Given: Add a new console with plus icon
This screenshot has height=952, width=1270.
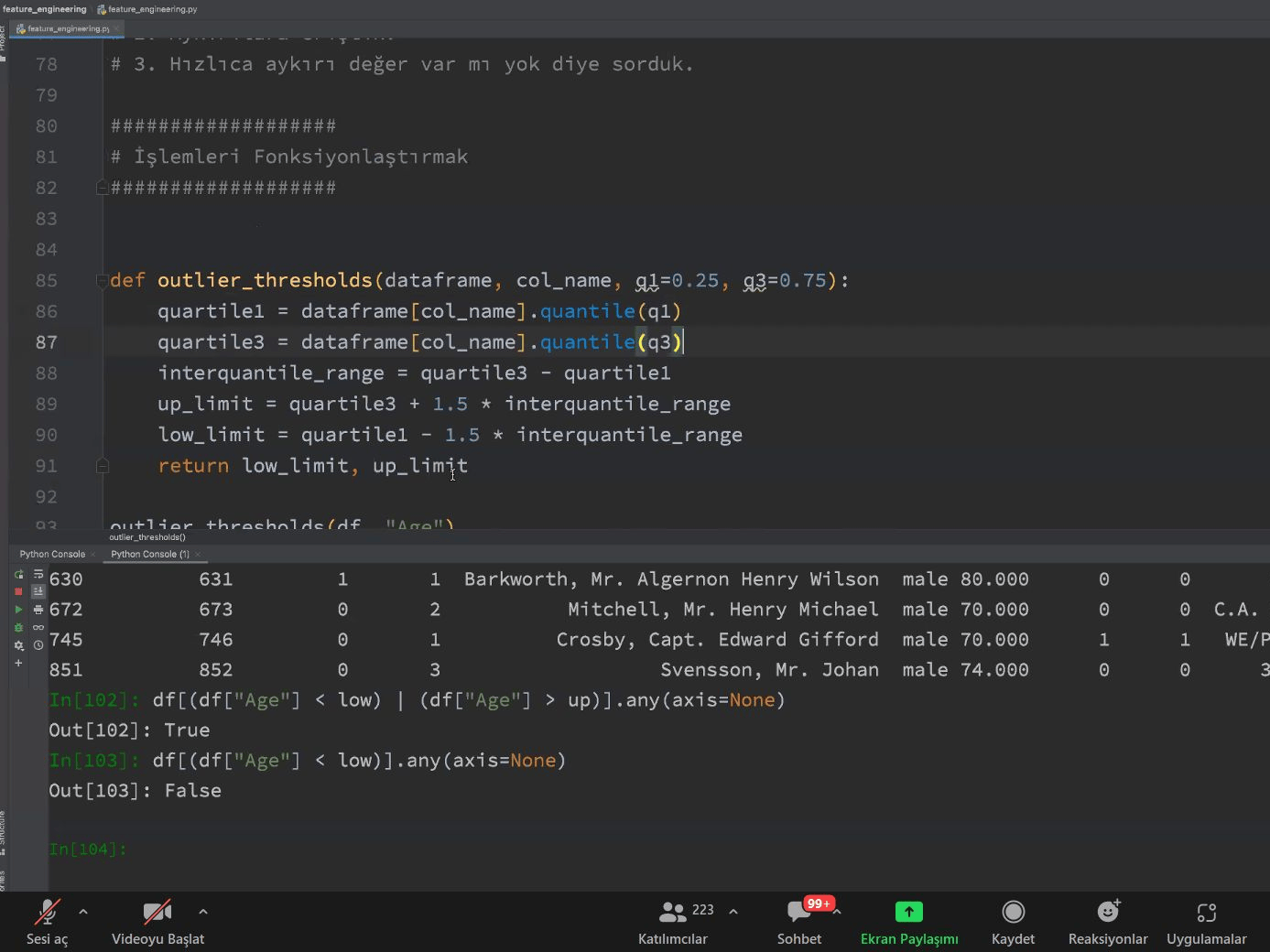Looking at the screenshot, I should coord(18,663).
